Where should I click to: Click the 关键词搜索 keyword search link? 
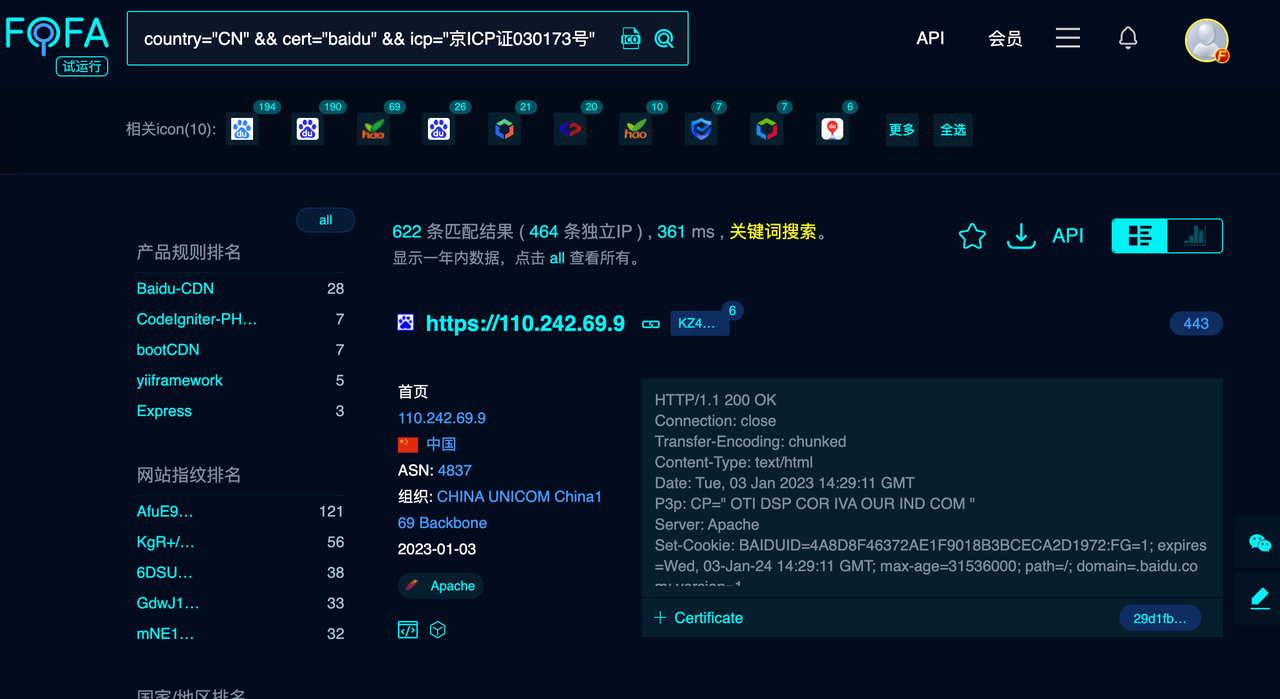tap(773, 232)
